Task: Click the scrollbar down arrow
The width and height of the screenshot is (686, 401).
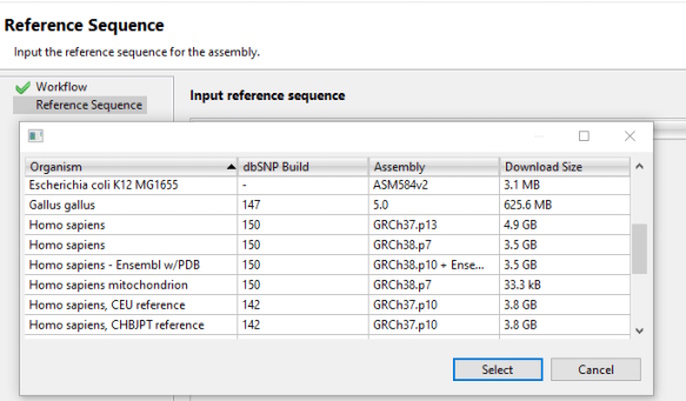Action: point(639,331)
